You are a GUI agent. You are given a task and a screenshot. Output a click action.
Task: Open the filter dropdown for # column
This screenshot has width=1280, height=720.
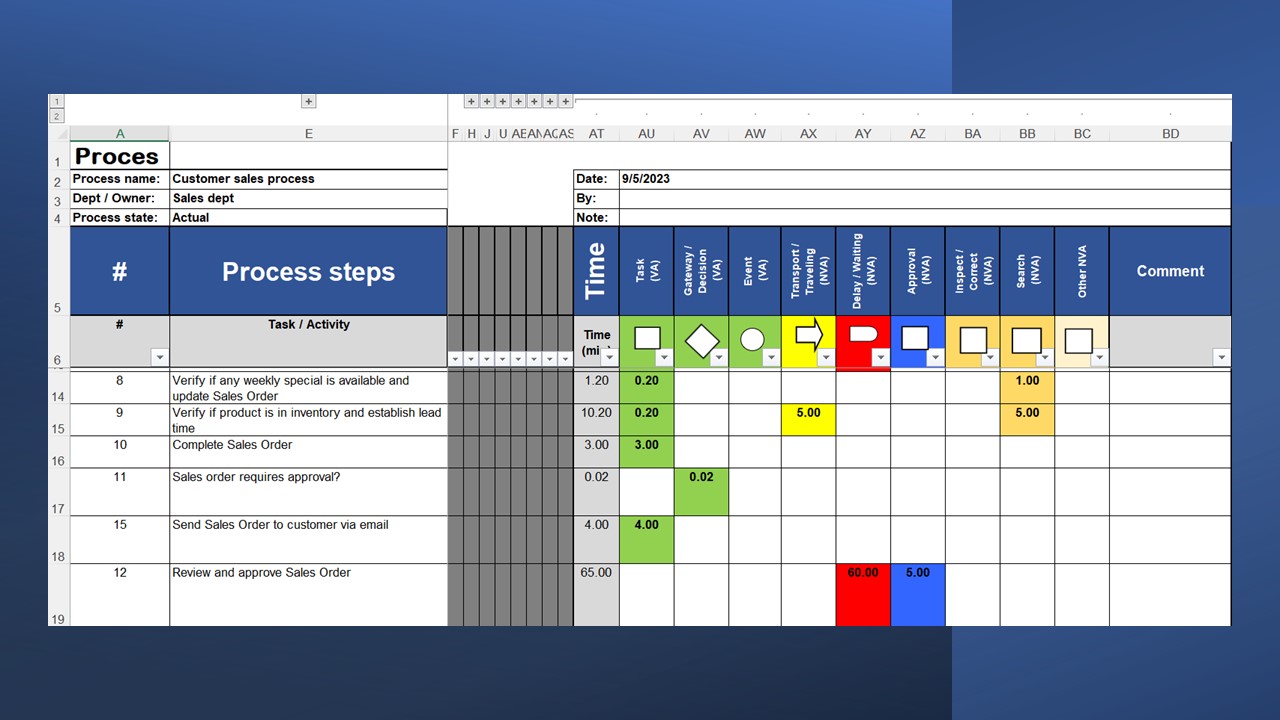[x=159, y=357]
